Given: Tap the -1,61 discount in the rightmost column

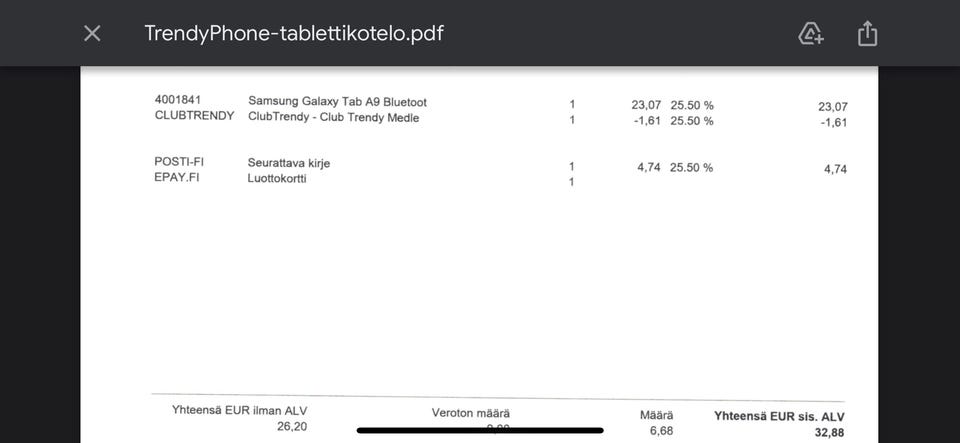Looking at the screenshot, I should (x=834, y=123).
